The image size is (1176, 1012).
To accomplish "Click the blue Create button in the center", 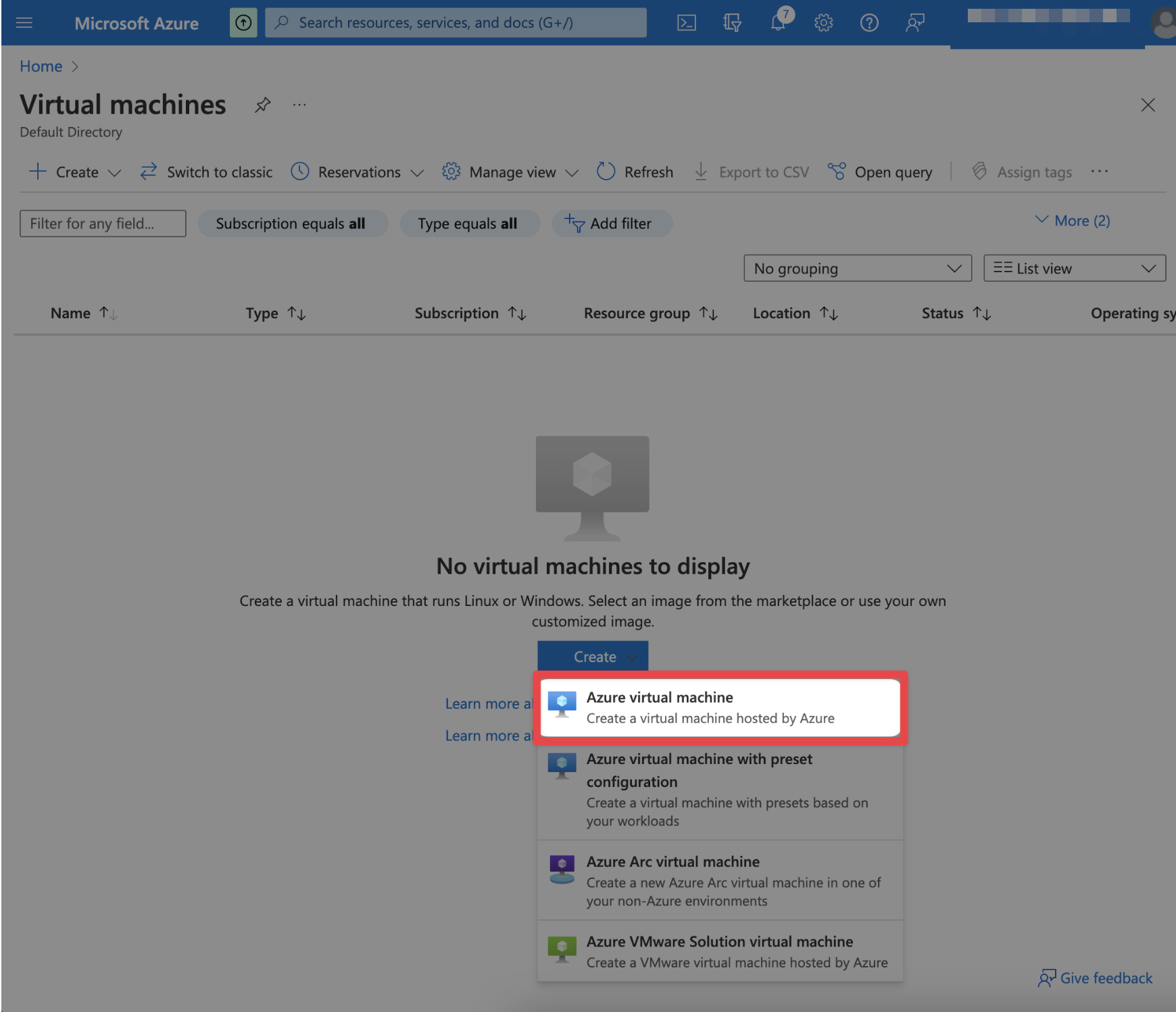I will 593,657.
